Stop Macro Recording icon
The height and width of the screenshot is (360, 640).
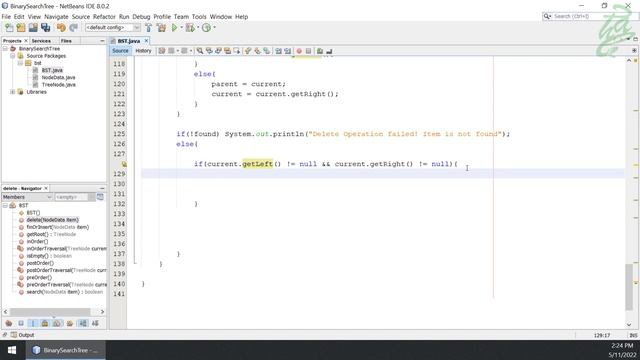click(308, 51)
